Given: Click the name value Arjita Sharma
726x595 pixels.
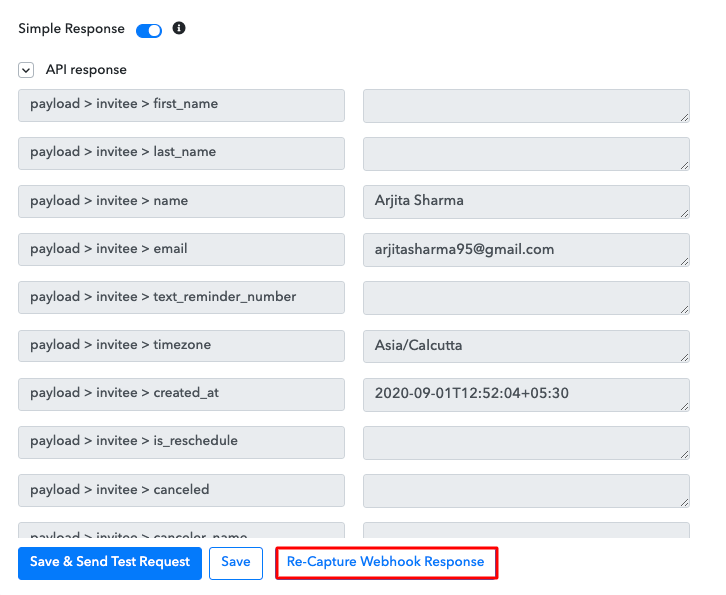Looking at the screenshot, I should pyautogui.click(x=525, y=201).
